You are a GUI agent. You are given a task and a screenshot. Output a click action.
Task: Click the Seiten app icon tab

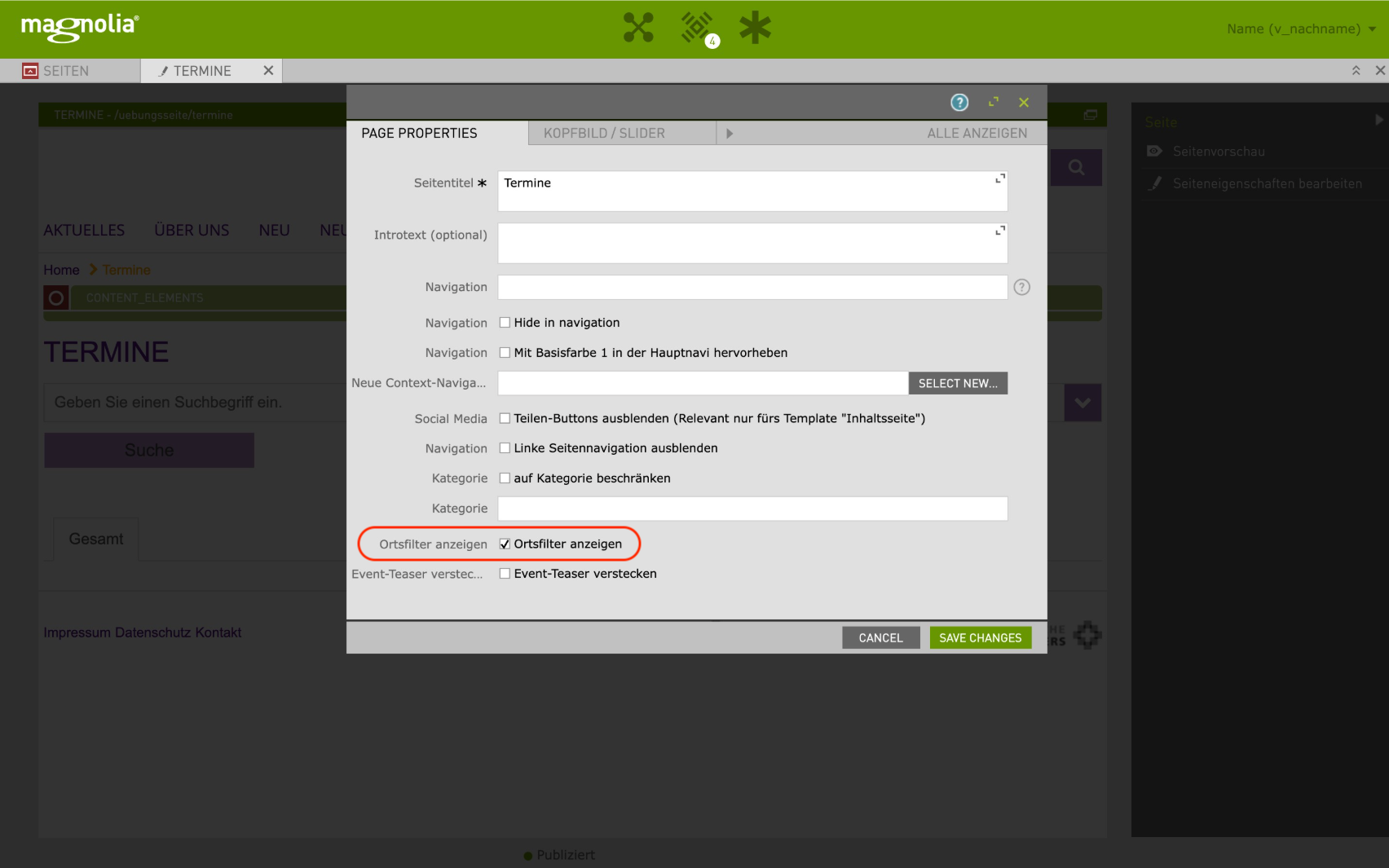tap(30, 71)
